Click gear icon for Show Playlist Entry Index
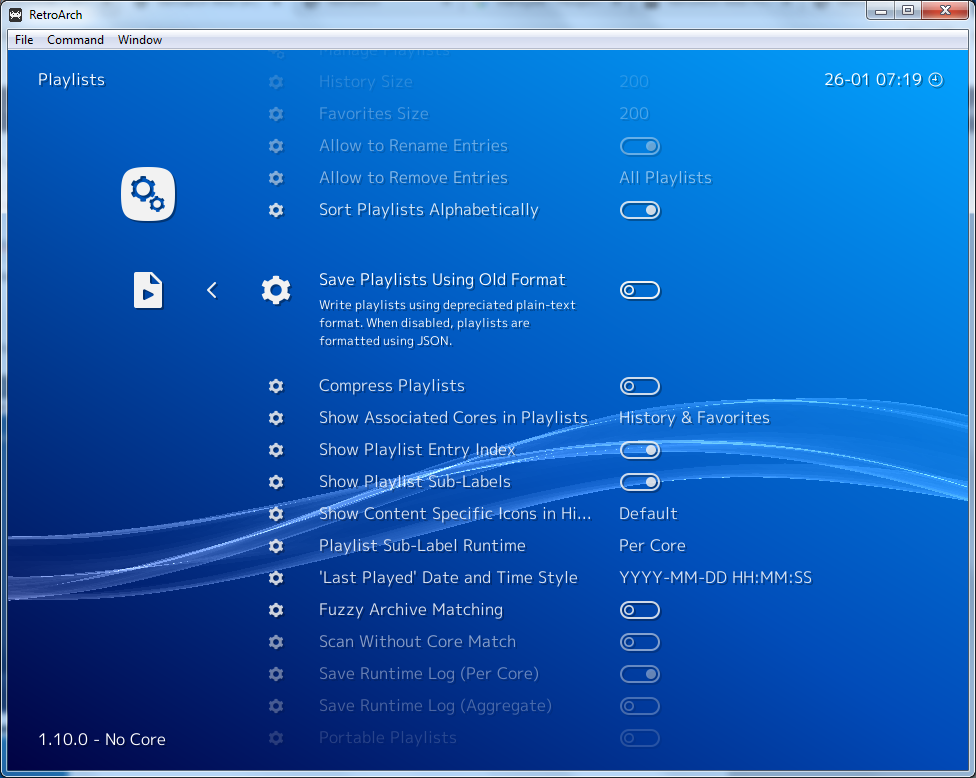This screenshot has width=976, height=778. (276, 450)
